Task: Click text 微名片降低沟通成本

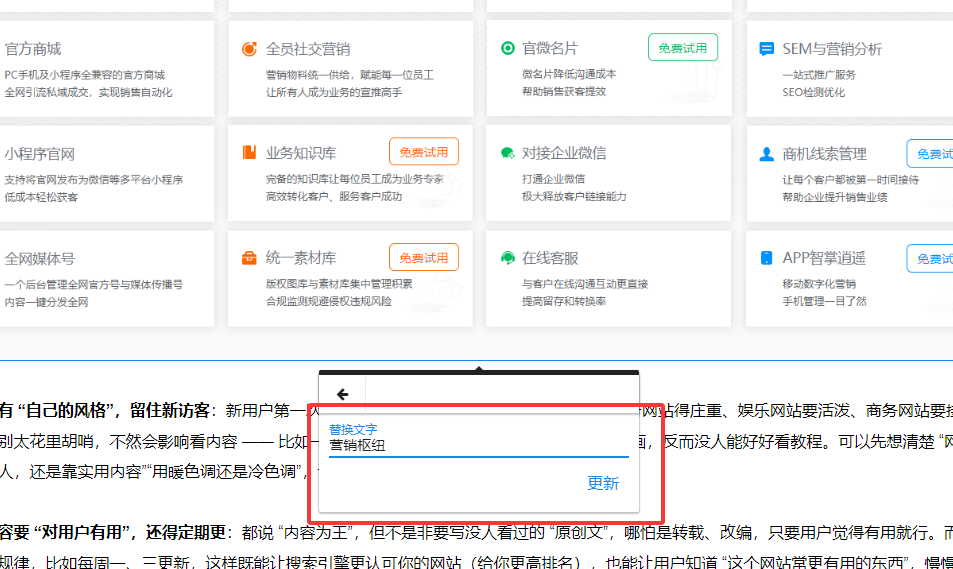Action: pos(569,74)
